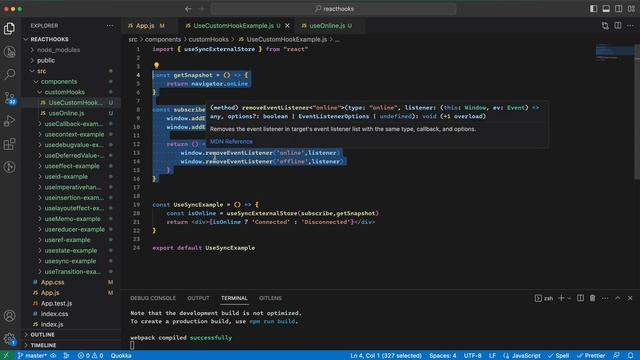Click the Ln 4, Col 1 cursor position
The image size is (640, 360).
[x=386, y=356]
